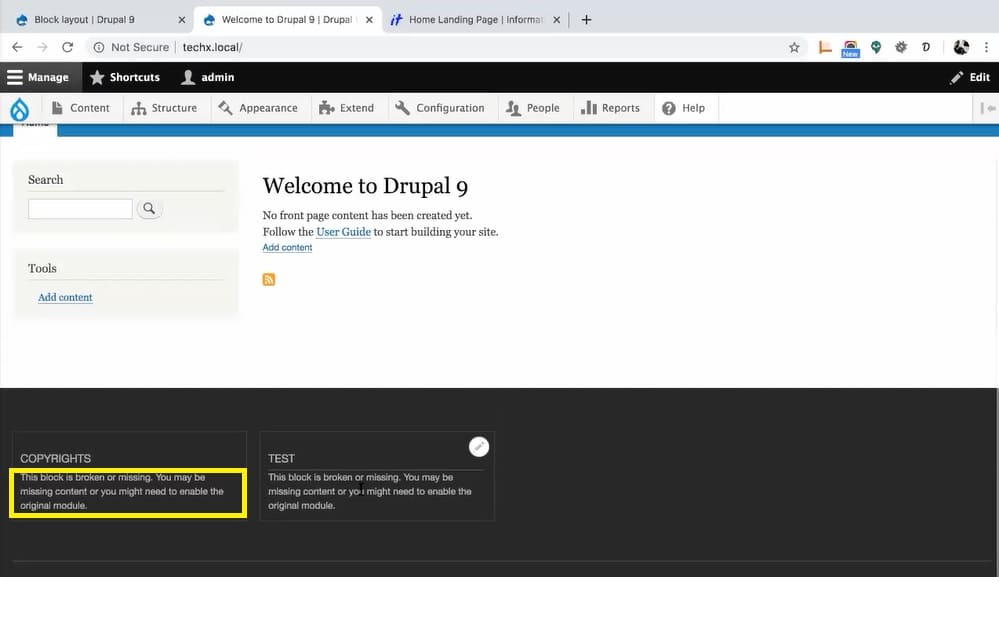Open the Appearance admin menu
Viewport: 999px width, 623px height.
point(258,108)
